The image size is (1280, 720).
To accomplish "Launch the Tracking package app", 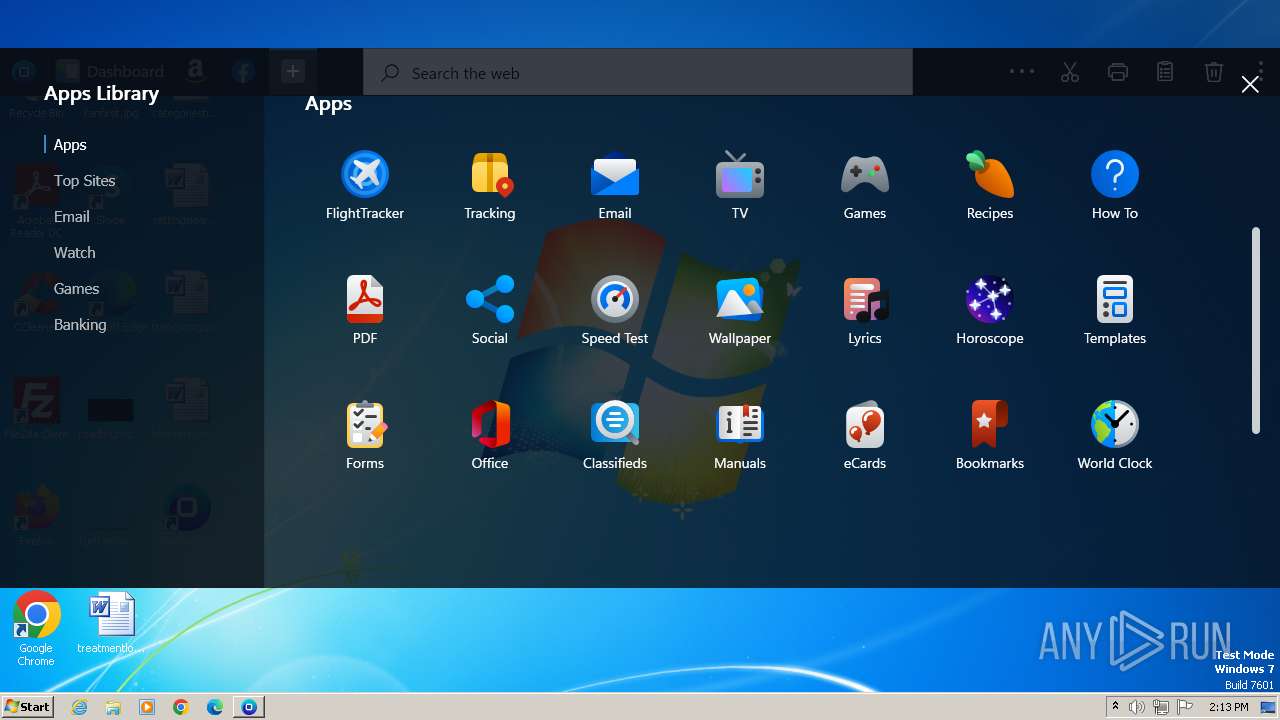I will (x=490, y=186).
